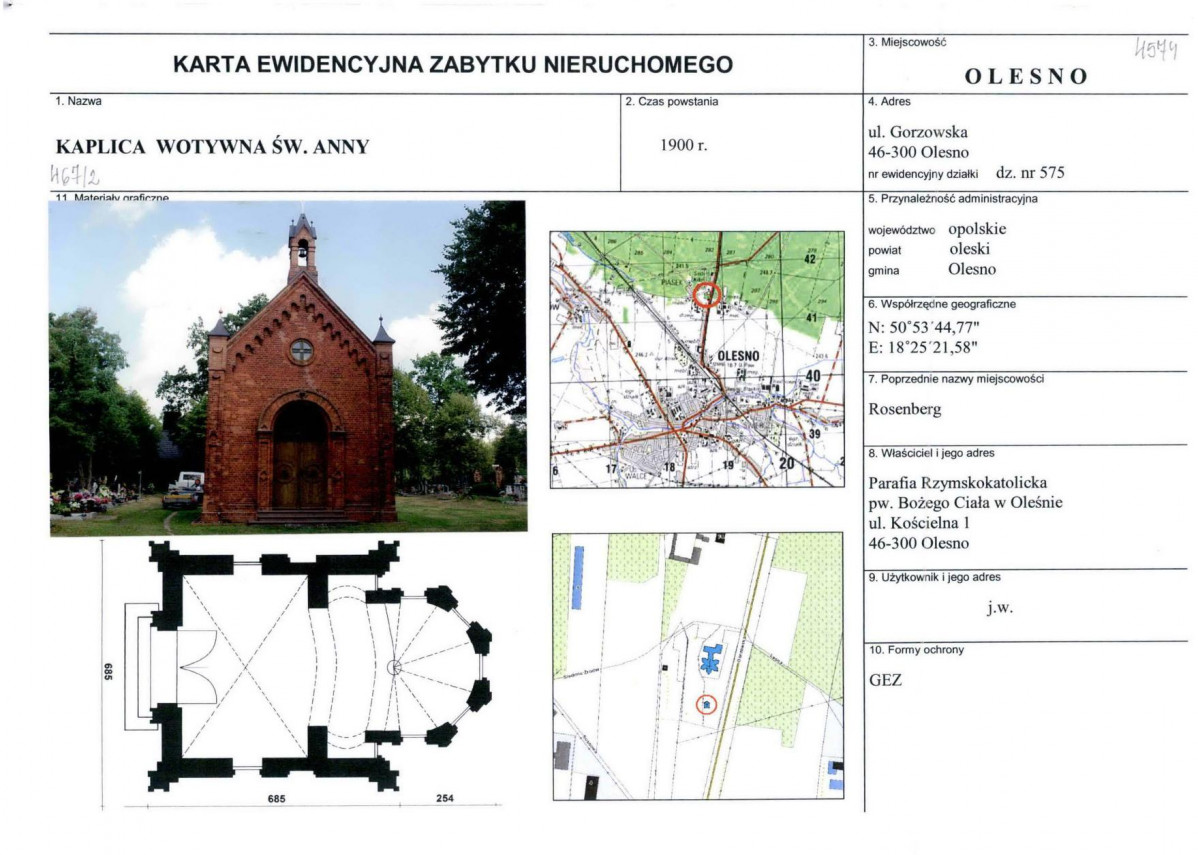
Task: Click the owner address ul. Kościelna 1
Action: click(x=919, y=523)
